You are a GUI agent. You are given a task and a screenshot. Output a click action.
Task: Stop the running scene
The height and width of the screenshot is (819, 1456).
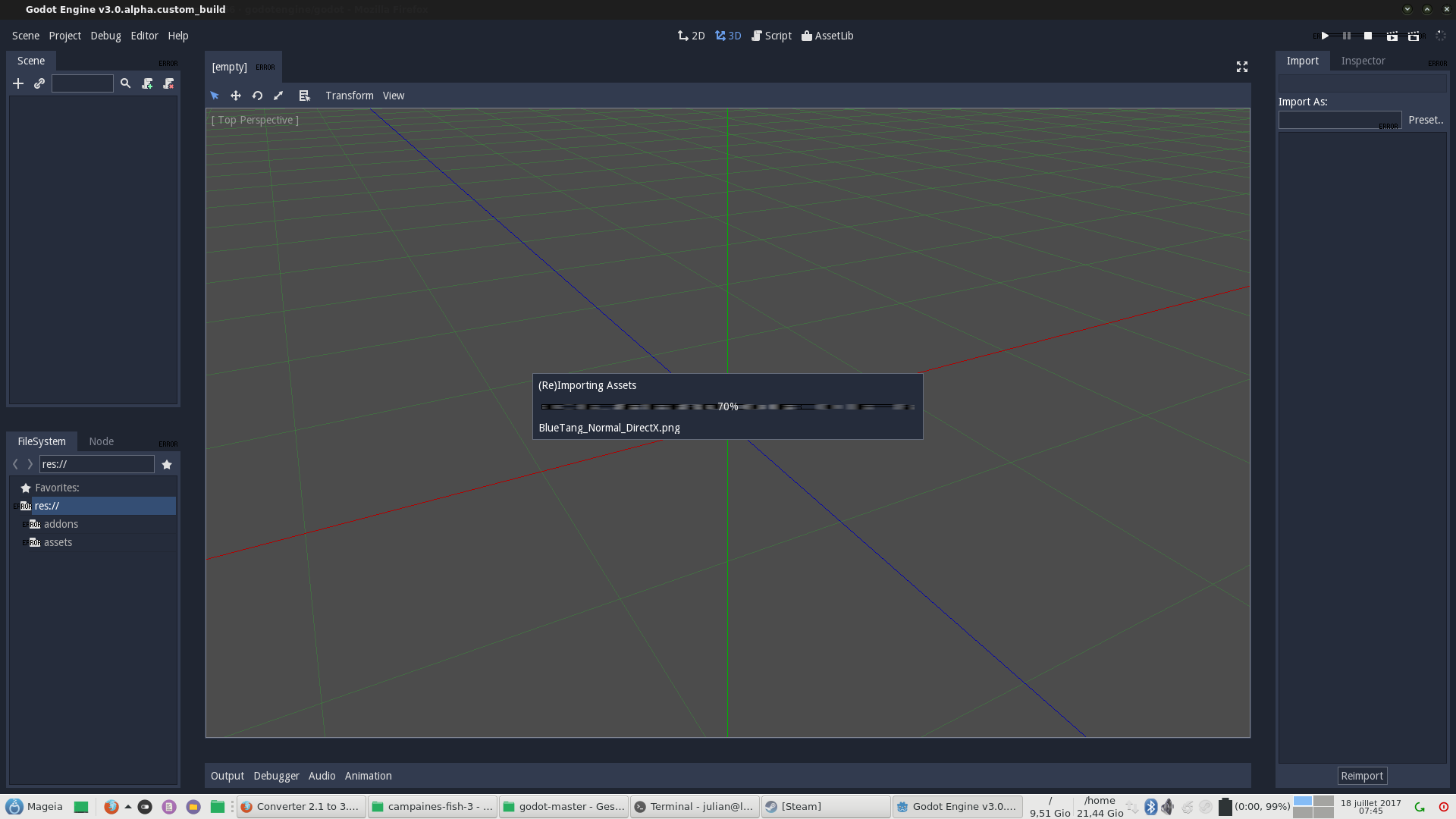[x=1367, y=36]
